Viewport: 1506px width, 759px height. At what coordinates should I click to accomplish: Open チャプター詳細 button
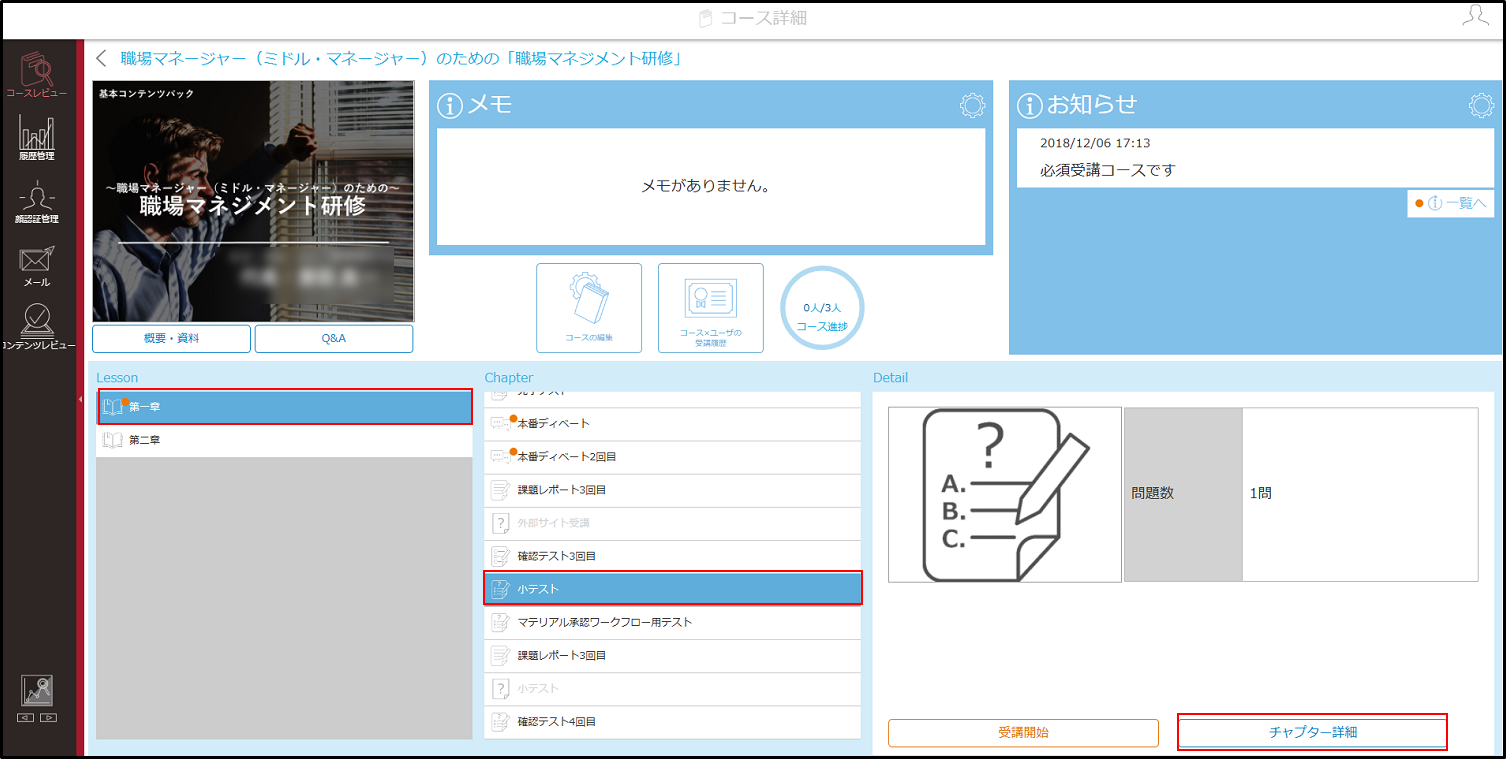[x=1313, y=733]
